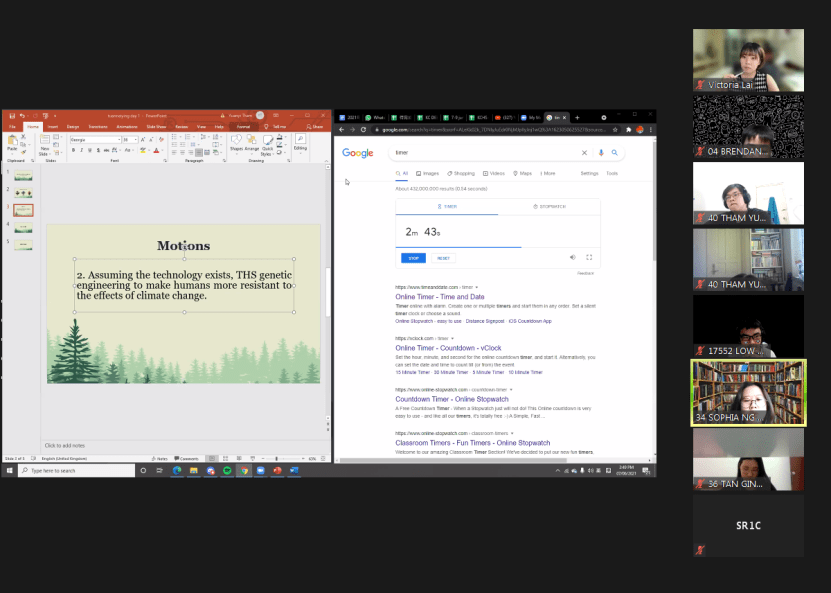
Task: Click the red font color button
Action: pos(156,151)
